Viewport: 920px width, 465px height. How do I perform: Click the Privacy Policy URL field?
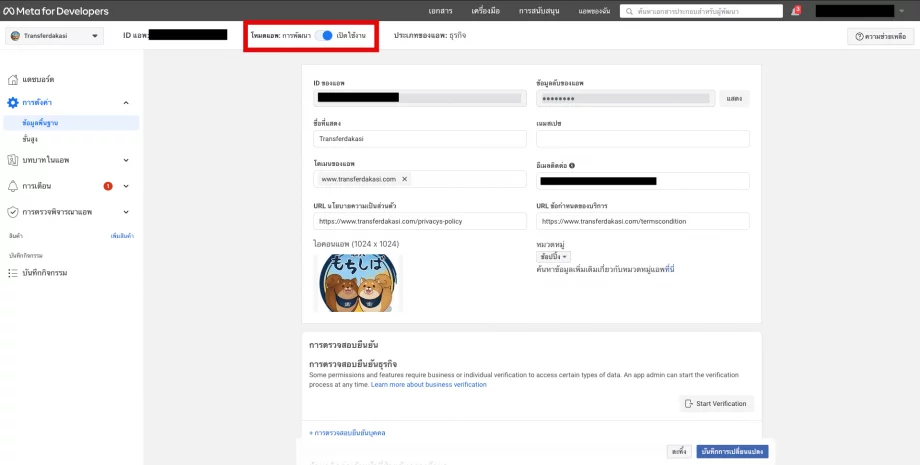click(x=420, y=221)
